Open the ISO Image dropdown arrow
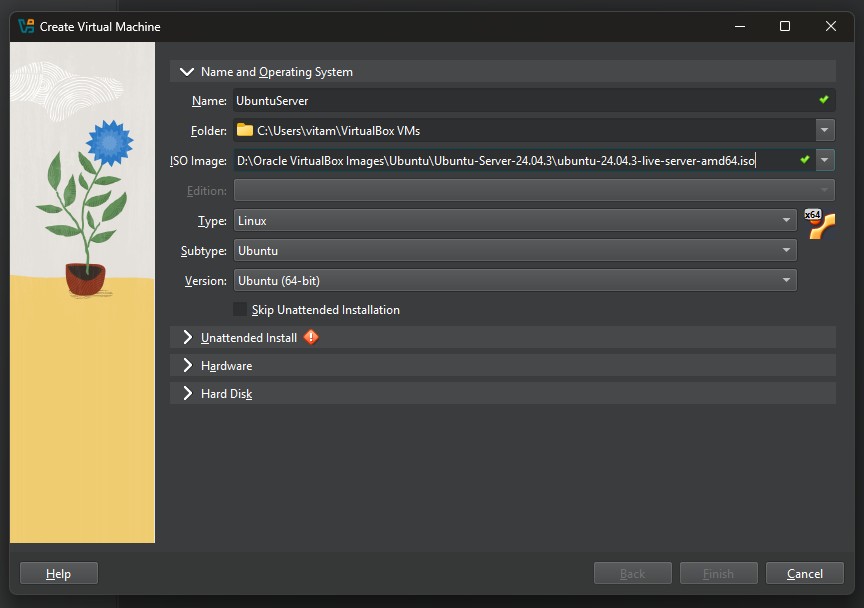 (825, 160)
